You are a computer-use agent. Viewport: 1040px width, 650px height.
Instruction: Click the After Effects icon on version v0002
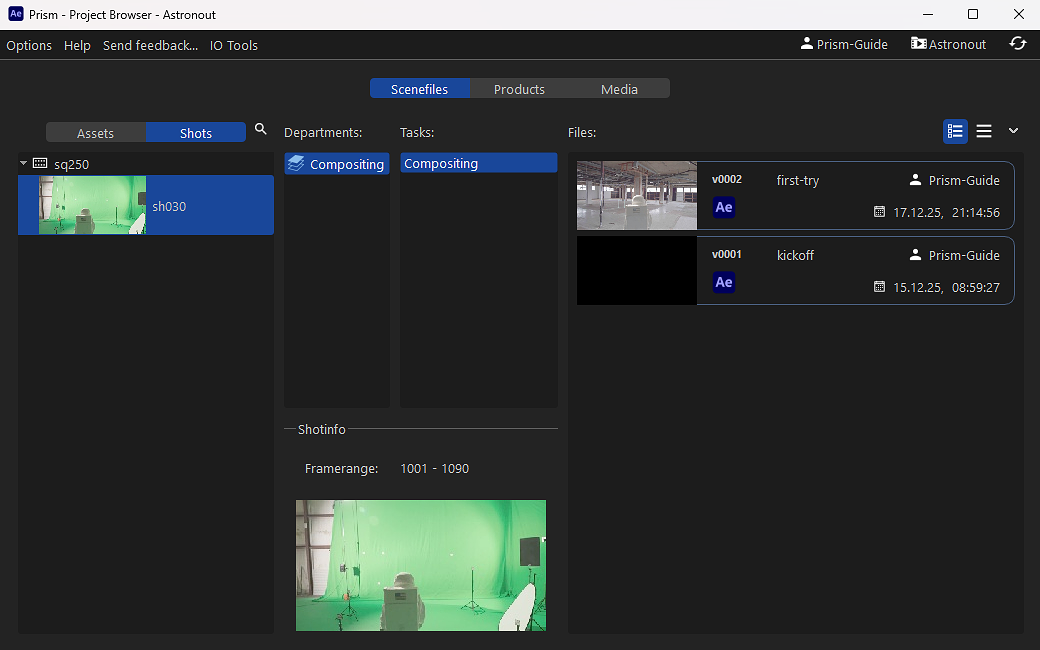(723, 207)
